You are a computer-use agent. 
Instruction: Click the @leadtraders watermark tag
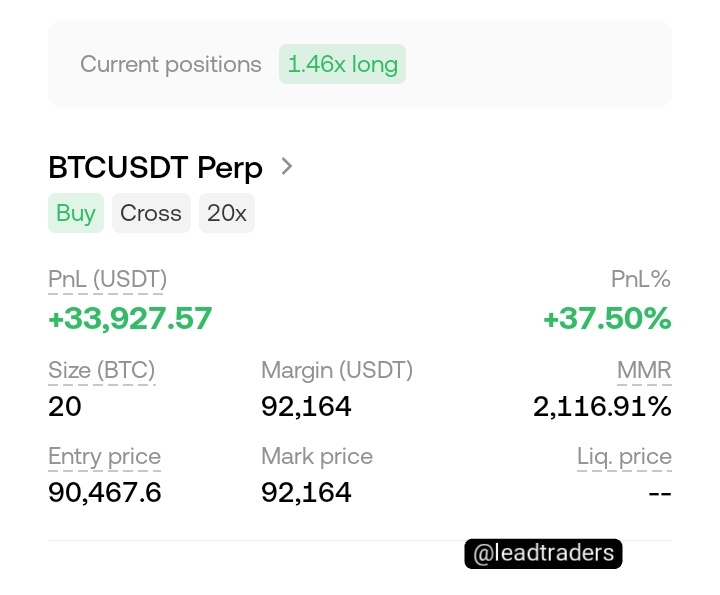click(543, 554)
